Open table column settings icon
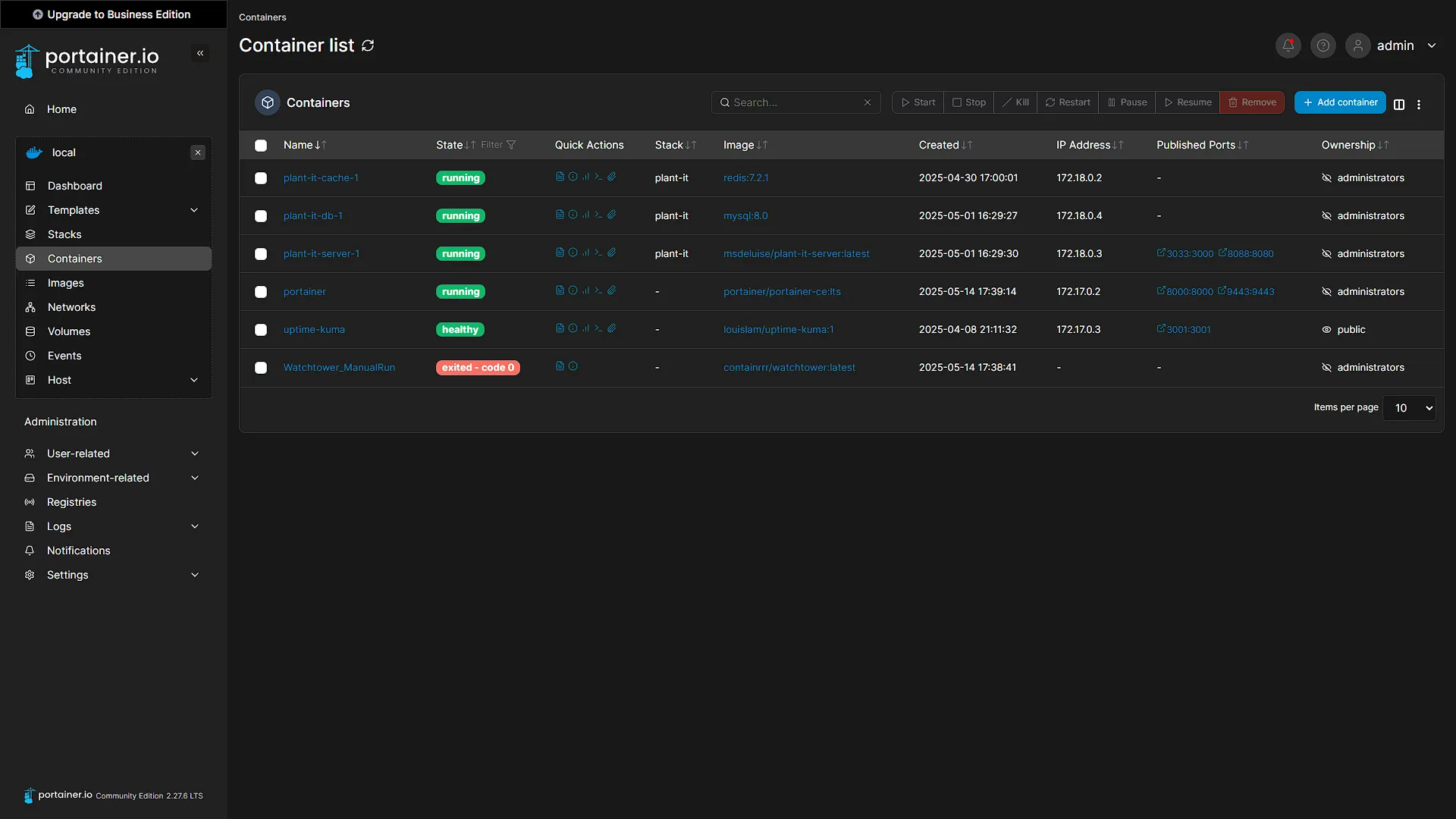Image resolution: width=1456 pixels, height=819 pixels. pyautogui.click(x=1399, y=105)
